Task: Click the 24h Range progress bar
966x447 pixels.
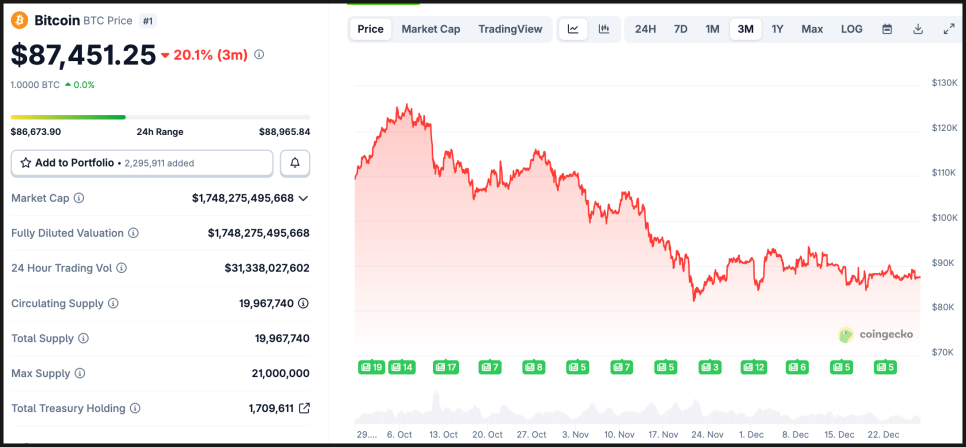Action: click(160, 117)
